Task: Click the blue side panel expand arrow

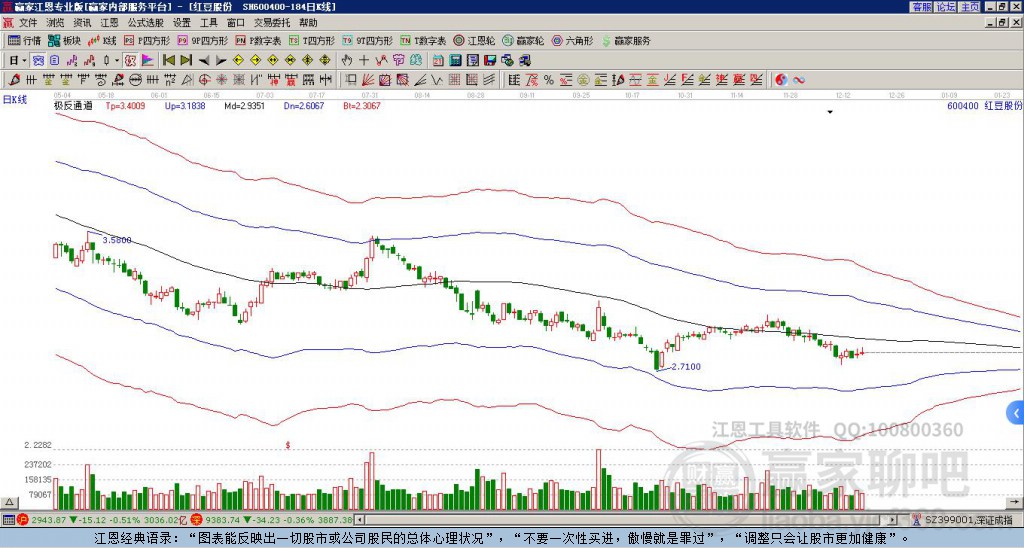Action: (x=1016, y=413)
